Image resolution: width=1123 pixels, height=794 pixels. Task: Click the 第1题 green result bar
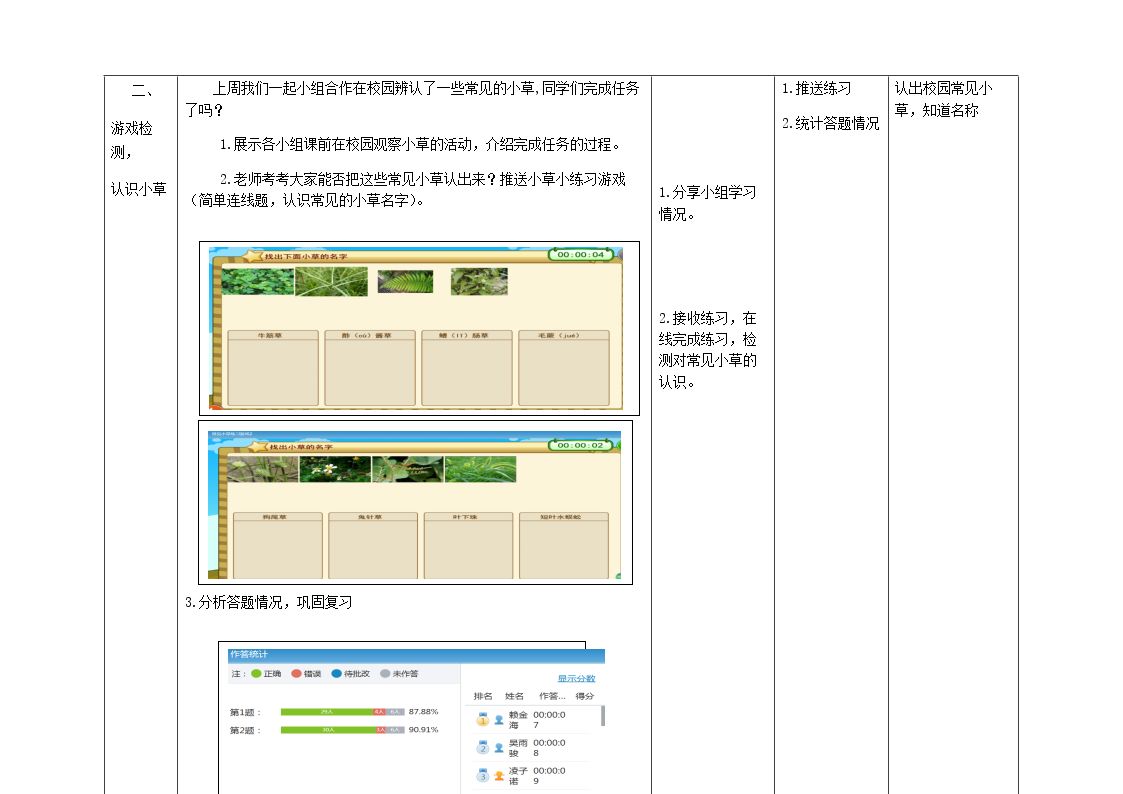[x=327, y=712]
